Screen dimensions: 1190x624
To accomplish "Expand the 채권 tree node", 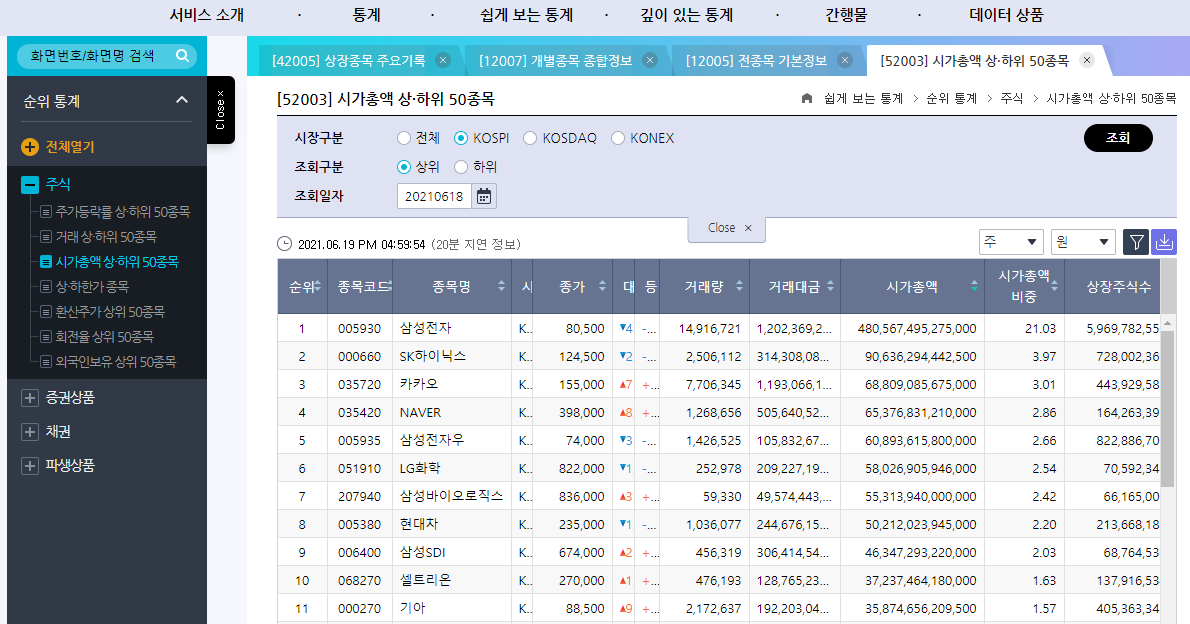I will click(30, 432).
